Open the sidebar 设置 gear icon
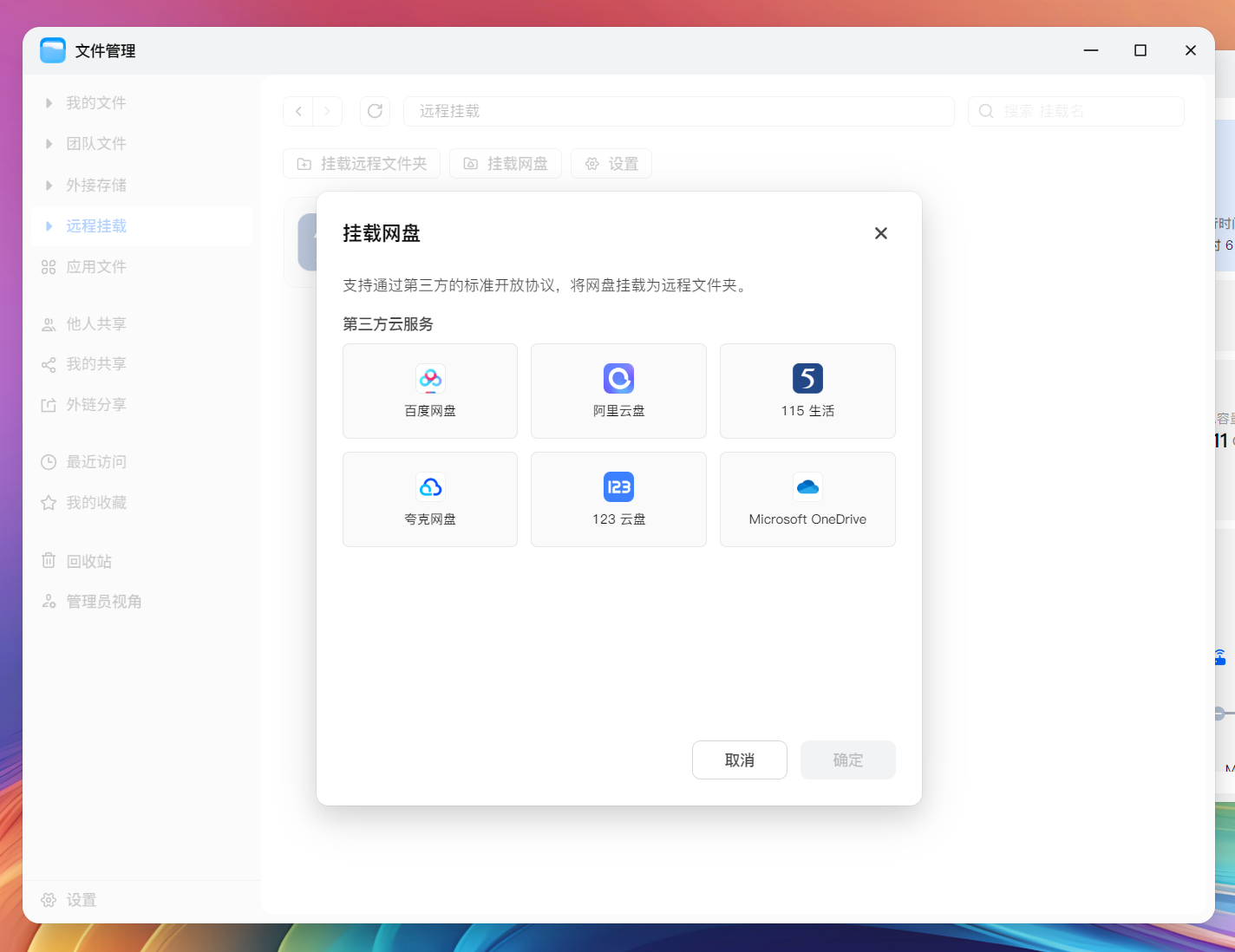 (49, 900)
